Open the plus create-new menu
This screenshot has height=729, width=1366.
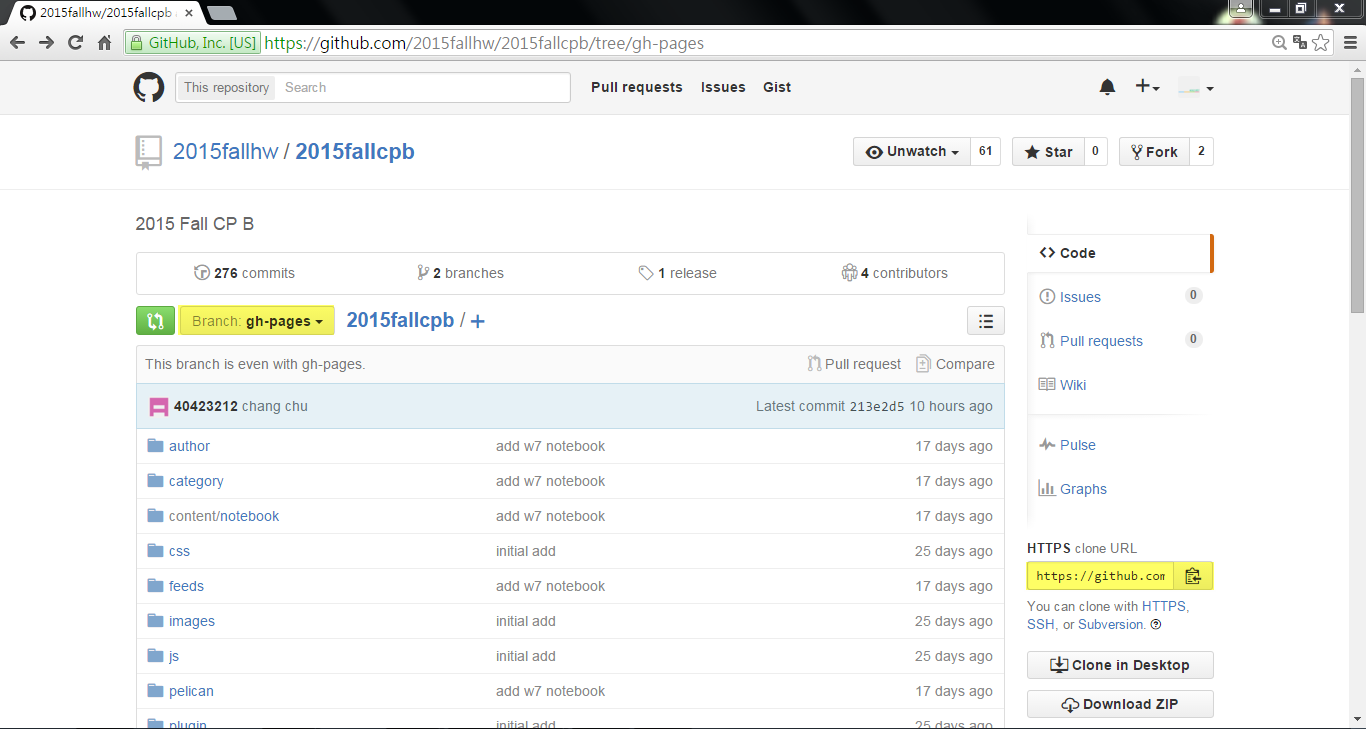pos(1147,87)
